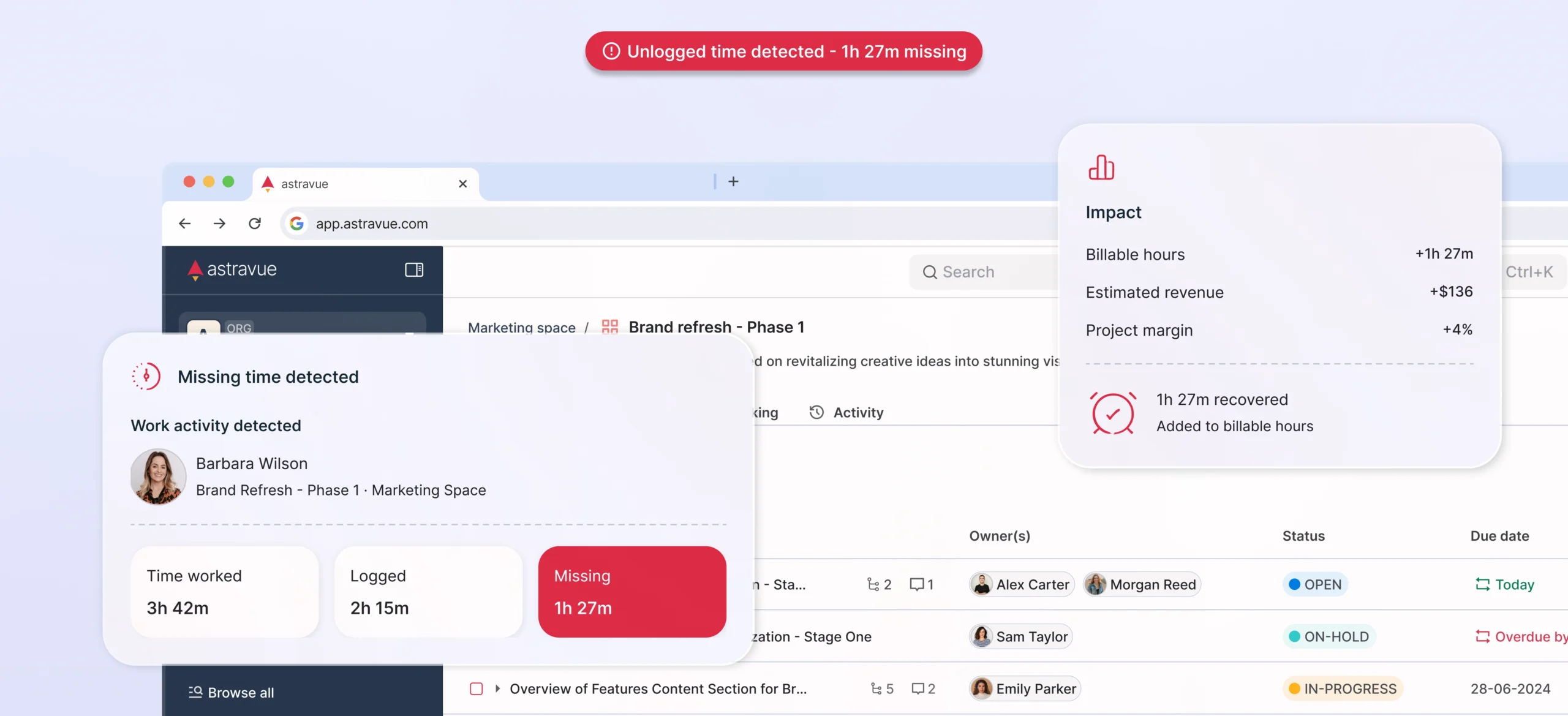Viewport: 1568px width, 716px height.
Task: Click the Alex Carter owner chip
Action: (1022, 584)
